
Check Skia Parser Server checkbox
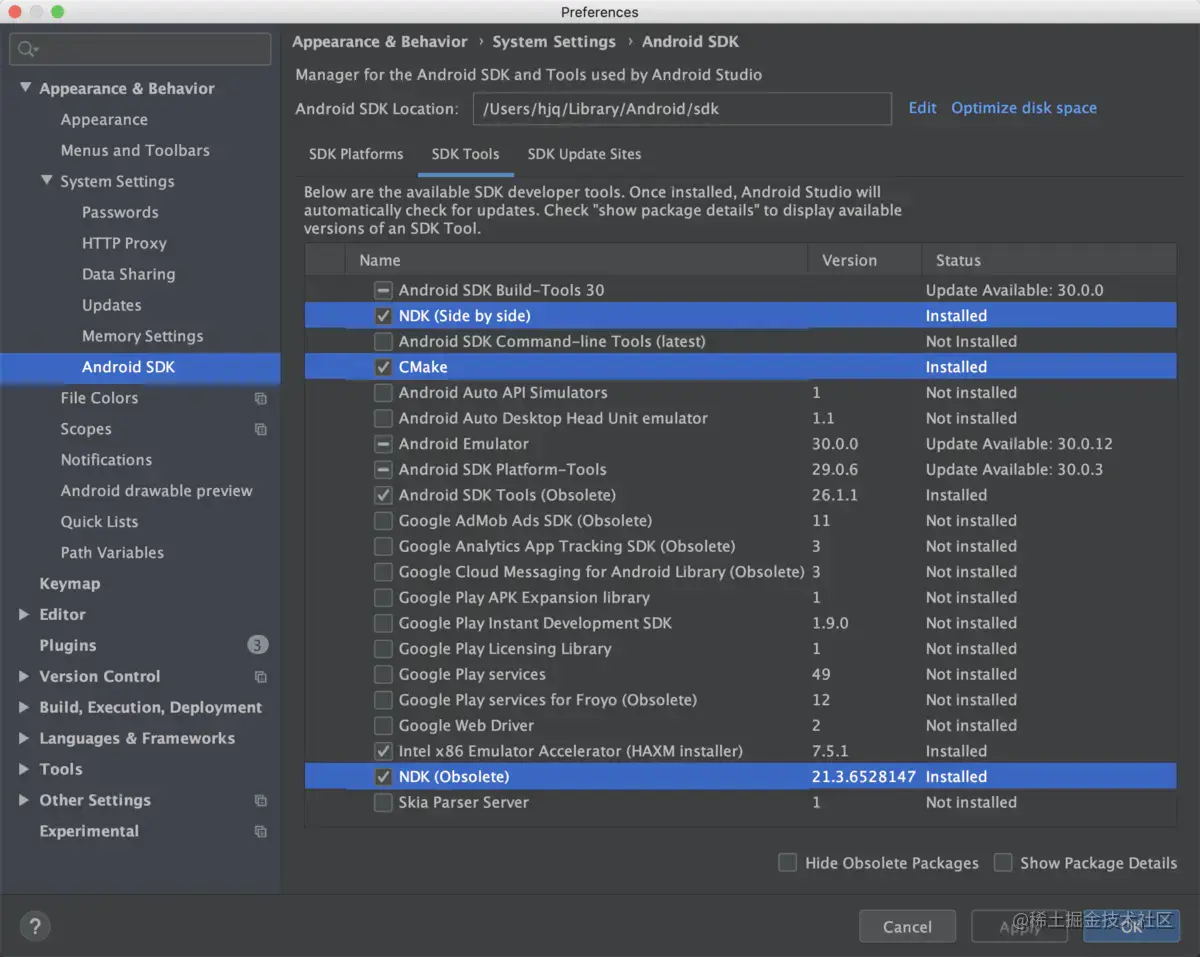point(383,802)
